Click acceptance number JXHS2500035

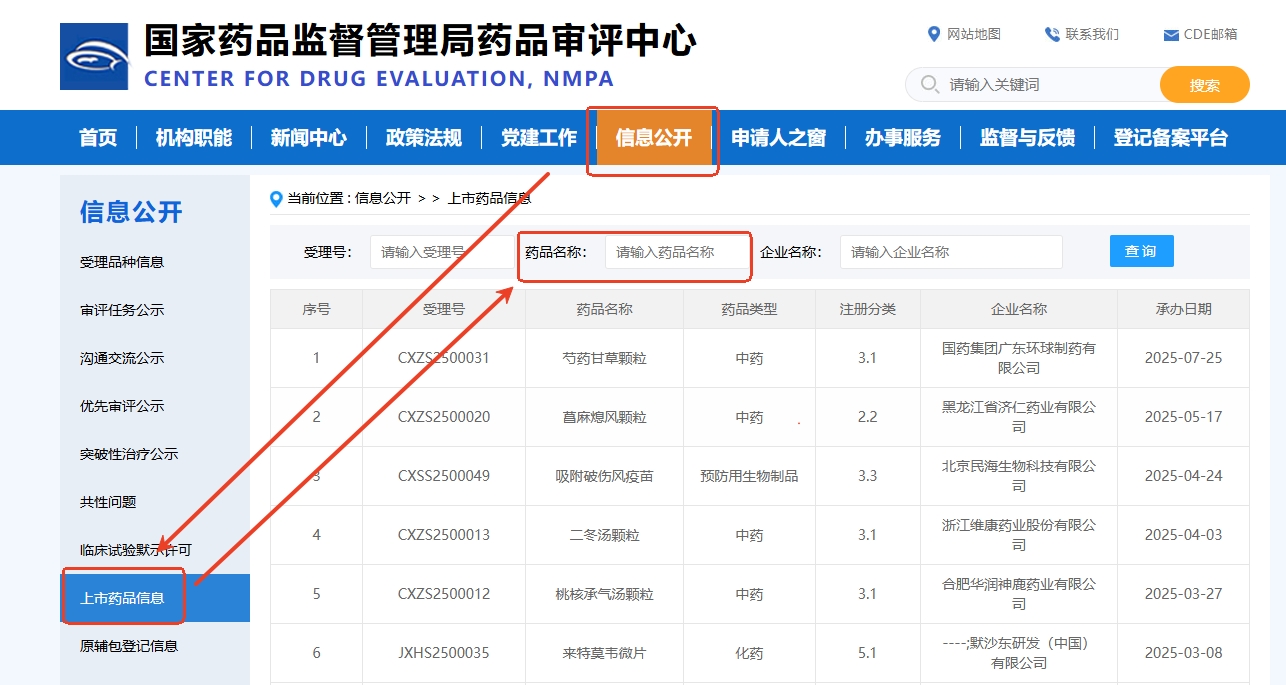click(x=444, y=653)
